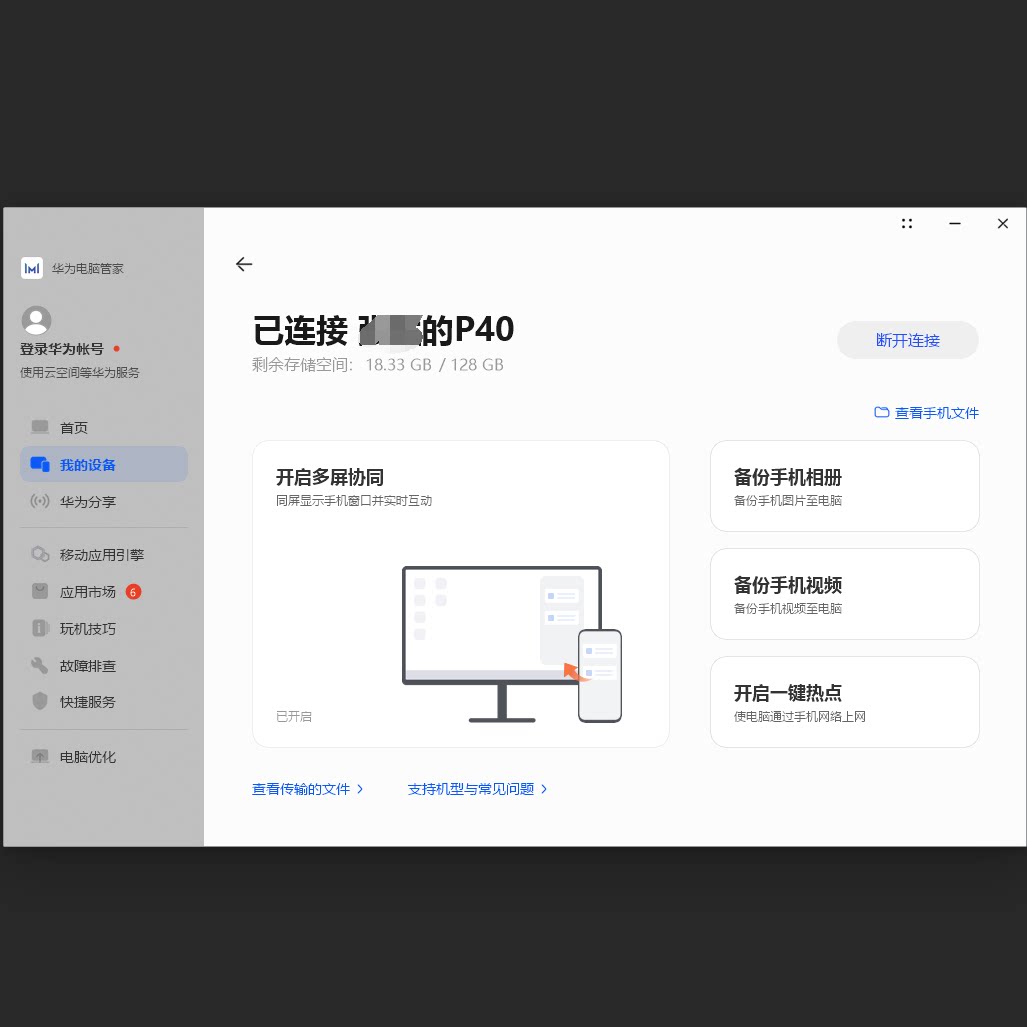Click the back arrow above the device name
This screenshot has width=1027, height=1027.
[244, 264]
